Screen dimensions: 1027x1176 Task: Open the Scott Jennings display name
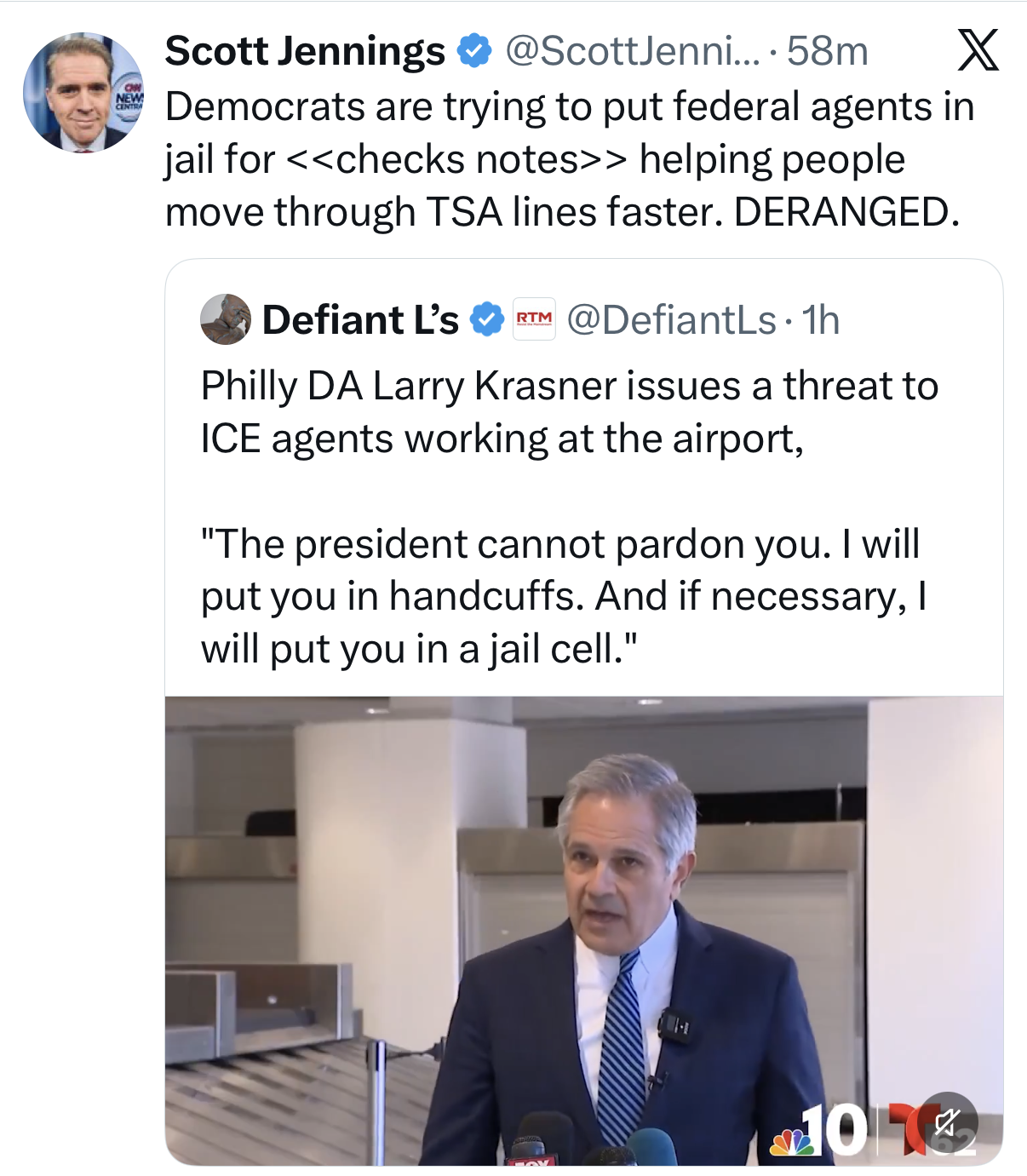tap(305, 51)
